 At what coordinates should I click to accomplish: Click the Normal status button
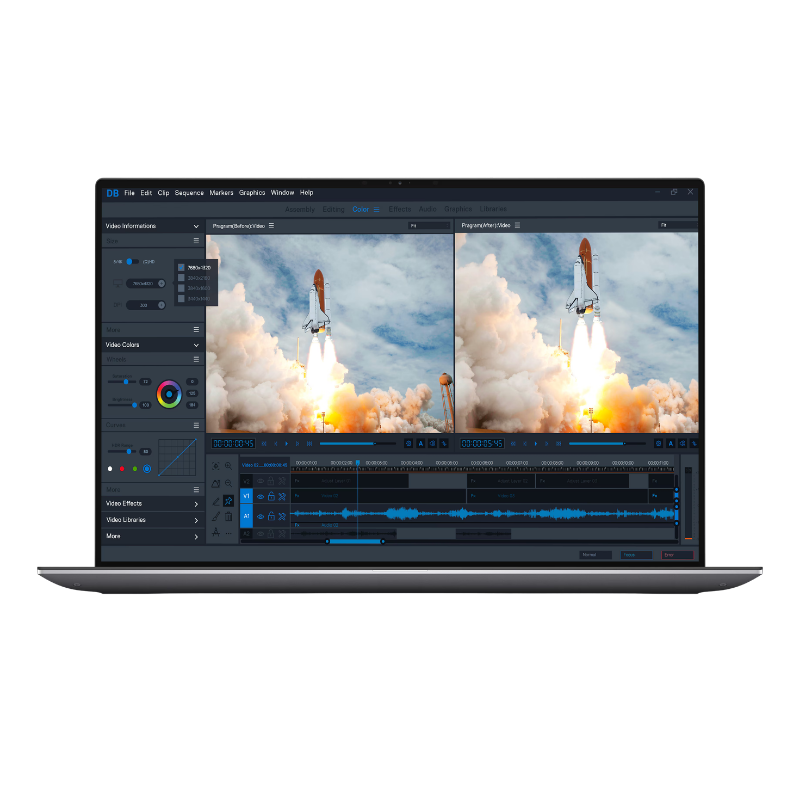595,555
